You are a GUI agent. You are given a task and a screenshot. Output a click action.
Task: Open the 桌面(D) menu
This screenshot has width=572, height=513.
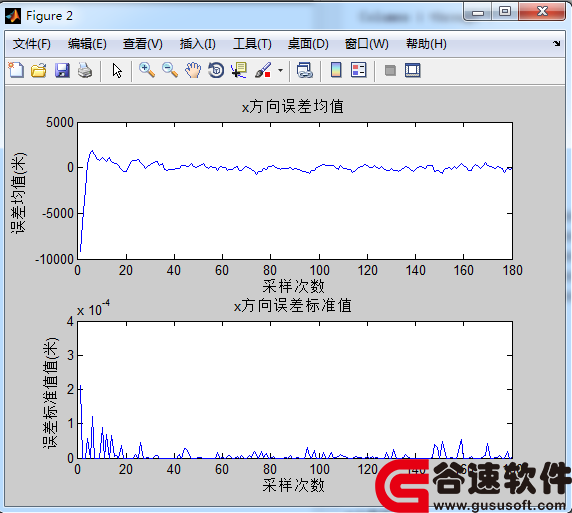pyautogui.click(x=308, y=44)
